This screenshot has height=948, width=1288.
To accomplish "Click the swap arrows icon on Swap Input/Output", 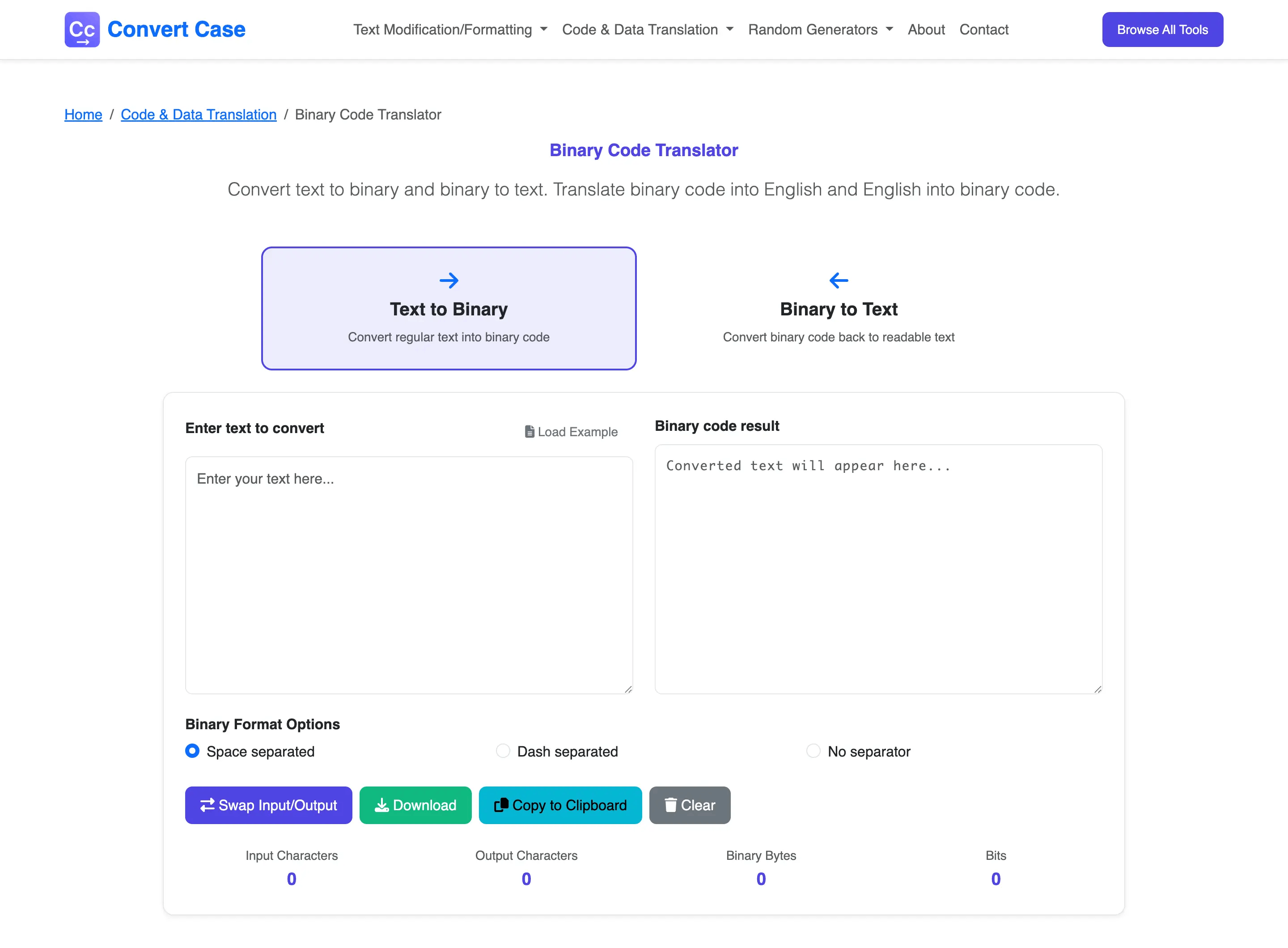I will (207, 804).
